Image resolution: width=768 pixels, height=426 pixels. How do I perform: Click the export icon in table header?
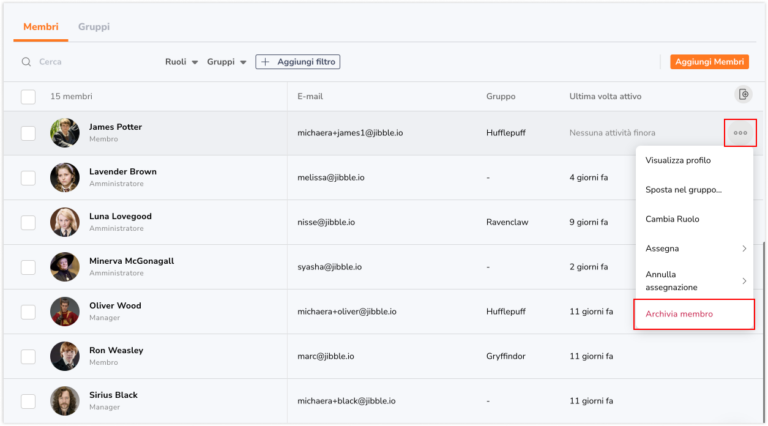[743, 95]
